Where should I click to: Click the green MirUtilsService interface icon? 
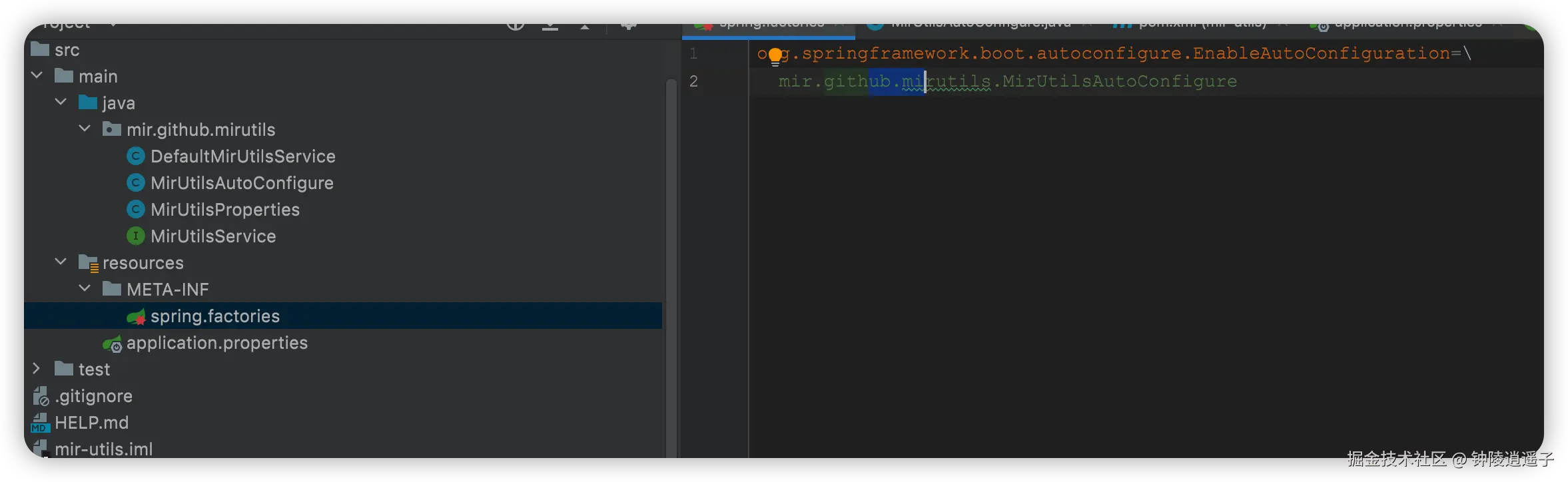(136, 236)
